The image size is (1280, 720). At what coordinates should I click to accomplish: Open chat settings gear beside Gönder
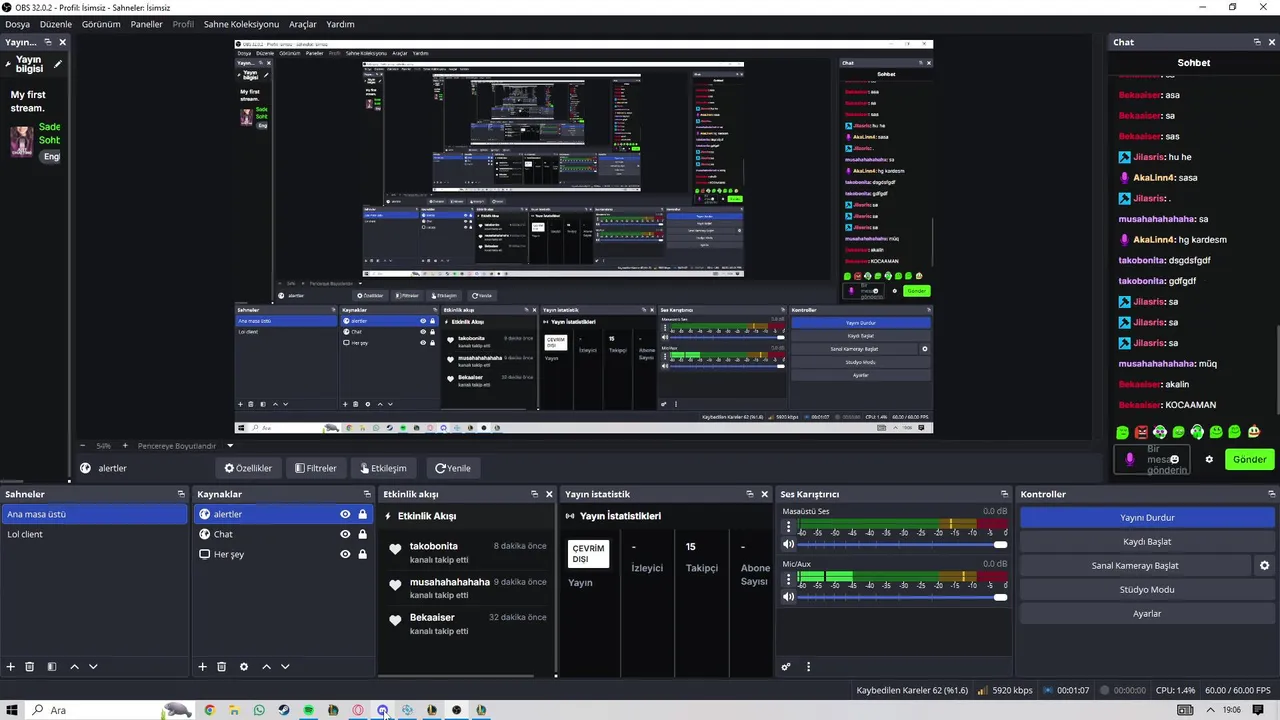coord(1209,460)
